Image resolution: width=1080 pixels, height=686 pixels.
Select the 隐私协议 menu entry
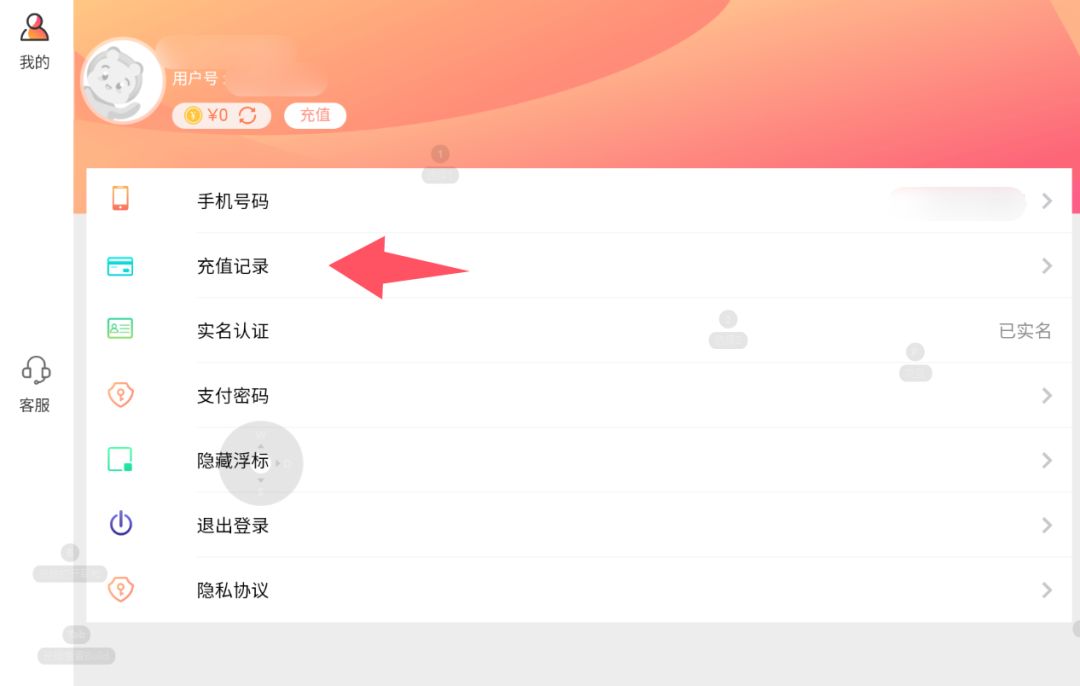coord(579,590)
